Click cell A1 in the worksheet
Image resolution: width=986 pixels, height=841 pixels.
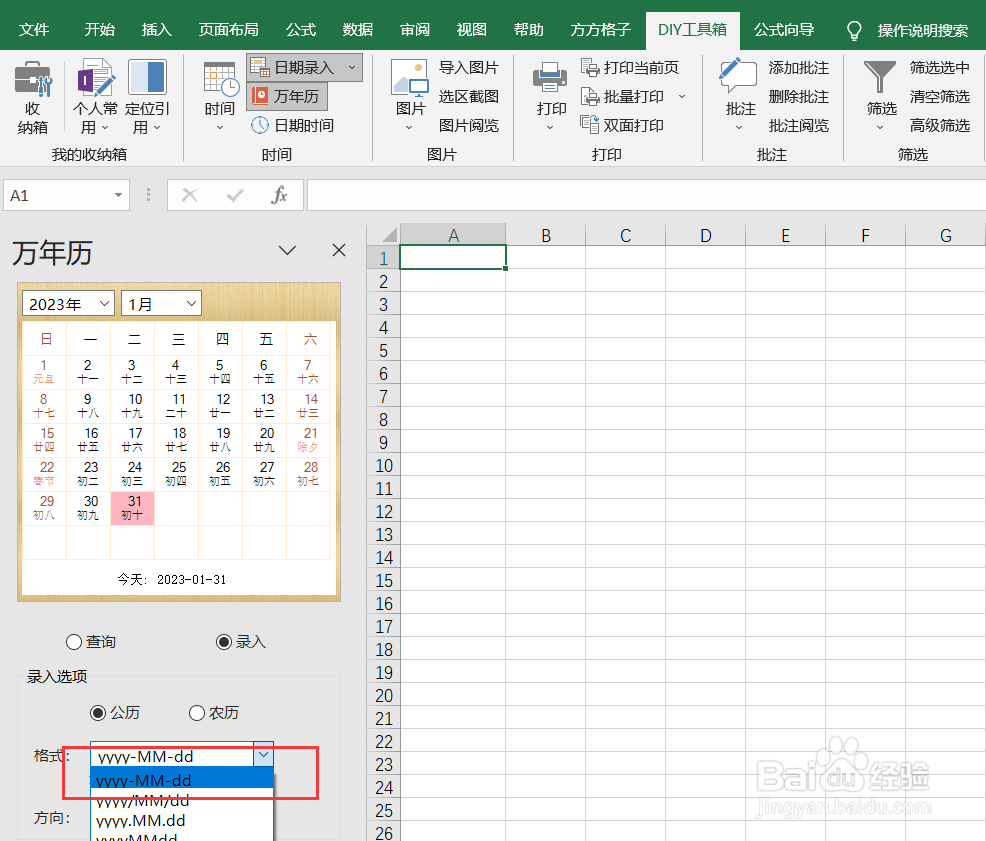click(453, 257)
